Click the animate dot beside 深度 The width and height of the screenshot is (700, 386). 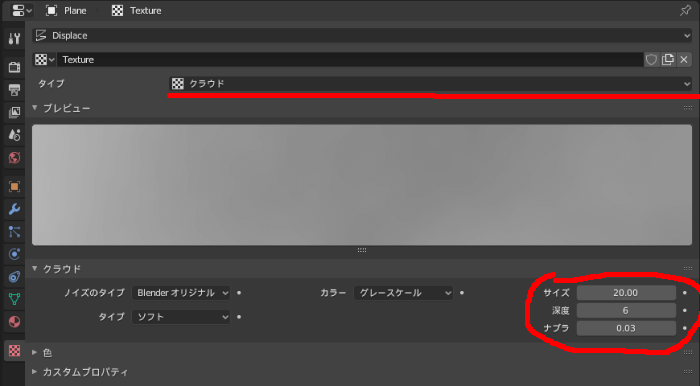coord(685,311)
